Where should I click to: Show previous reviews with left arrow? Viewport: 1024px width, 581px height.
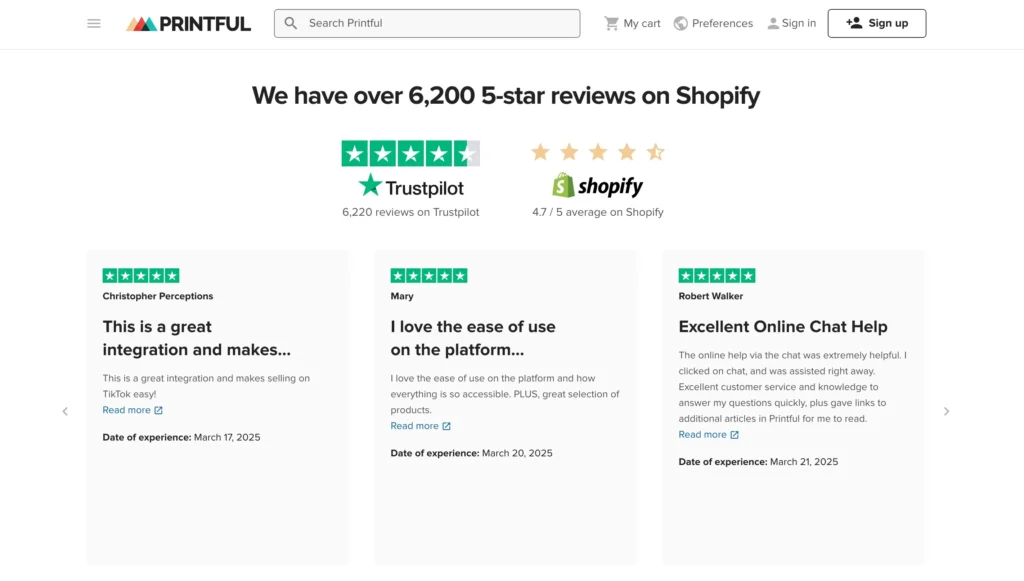pyautogui.click(x=65, y=411)
